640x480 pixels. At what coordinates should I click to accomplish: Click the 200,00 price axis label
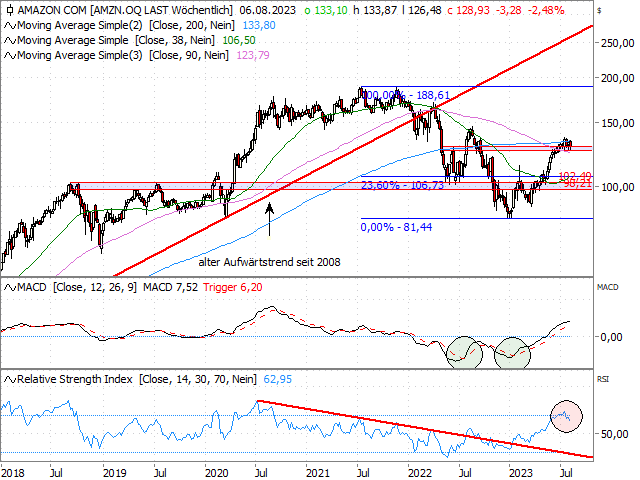(617, 78)
